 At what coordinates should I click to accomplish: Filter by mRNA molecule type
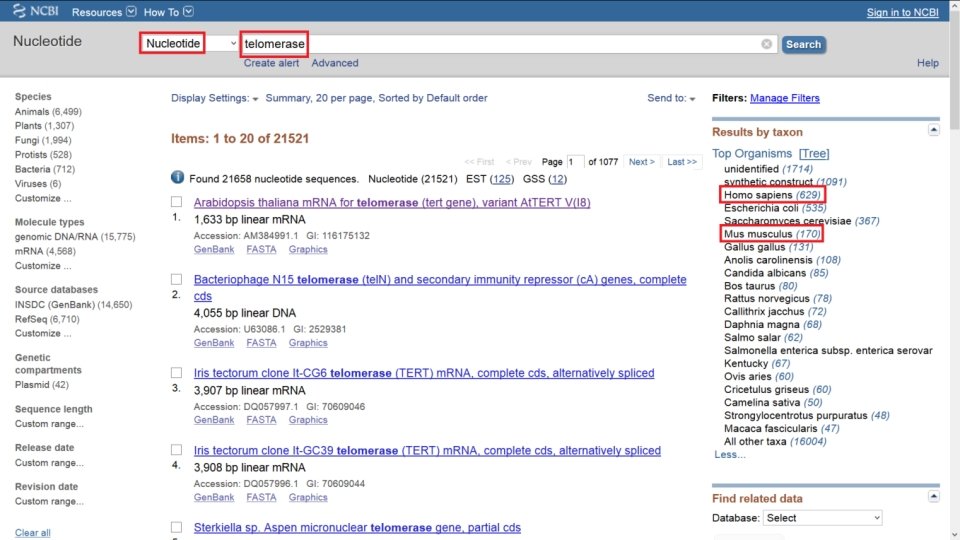point(45,251)
